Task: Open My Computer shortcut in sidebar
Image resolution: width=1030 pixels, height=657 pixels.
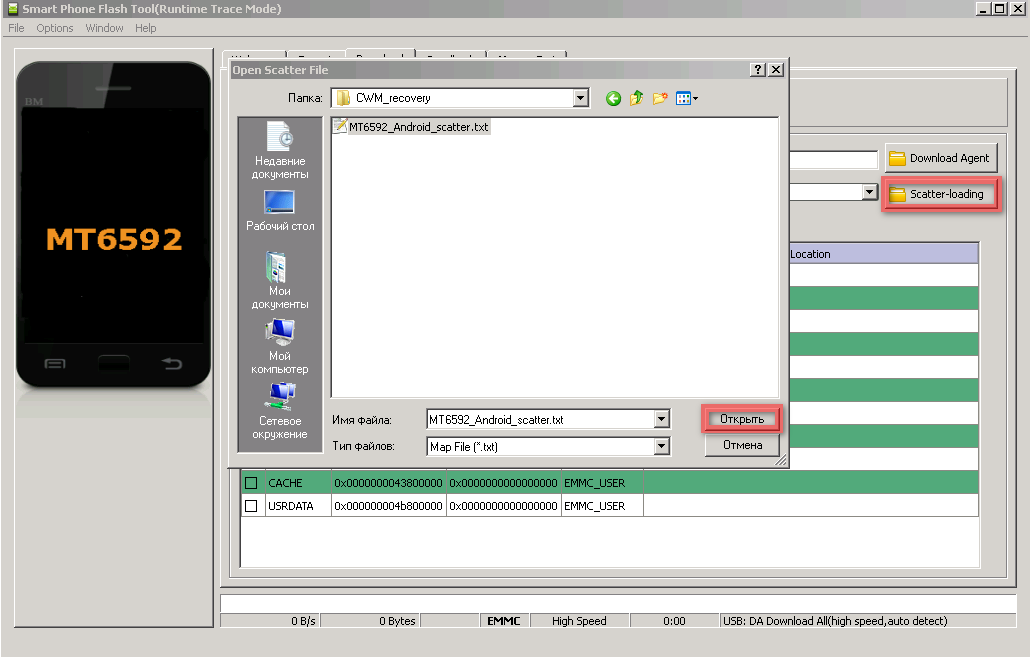Action: click(280, 346)
